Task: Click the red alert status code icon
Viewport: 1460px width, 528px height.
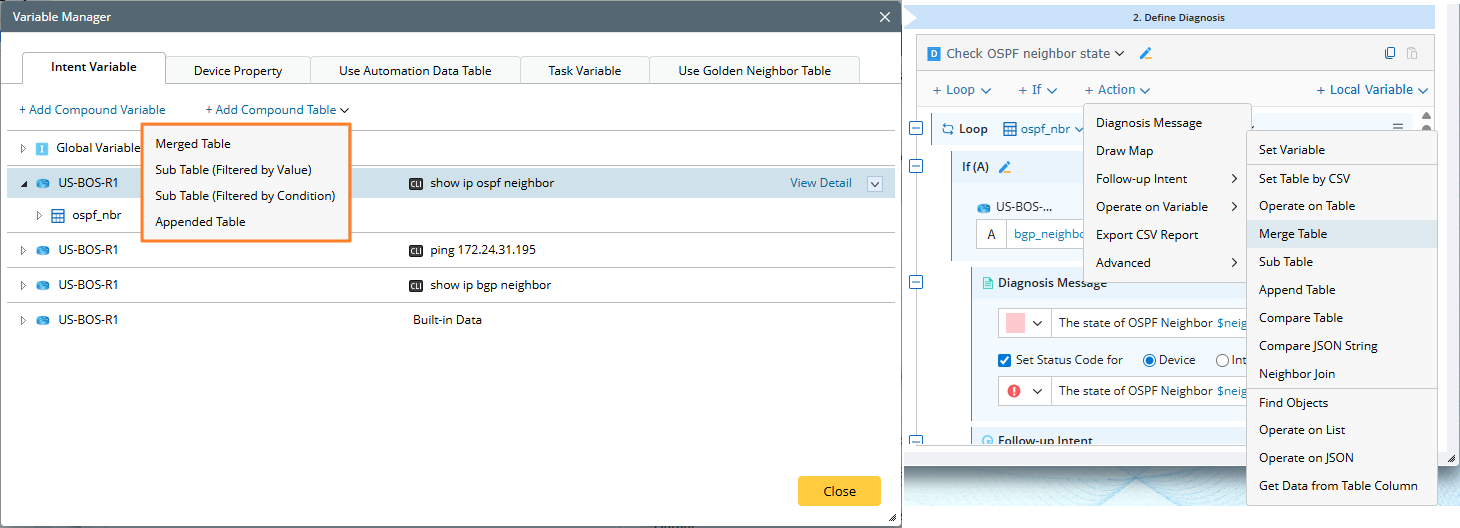Action: [1014, 391]
